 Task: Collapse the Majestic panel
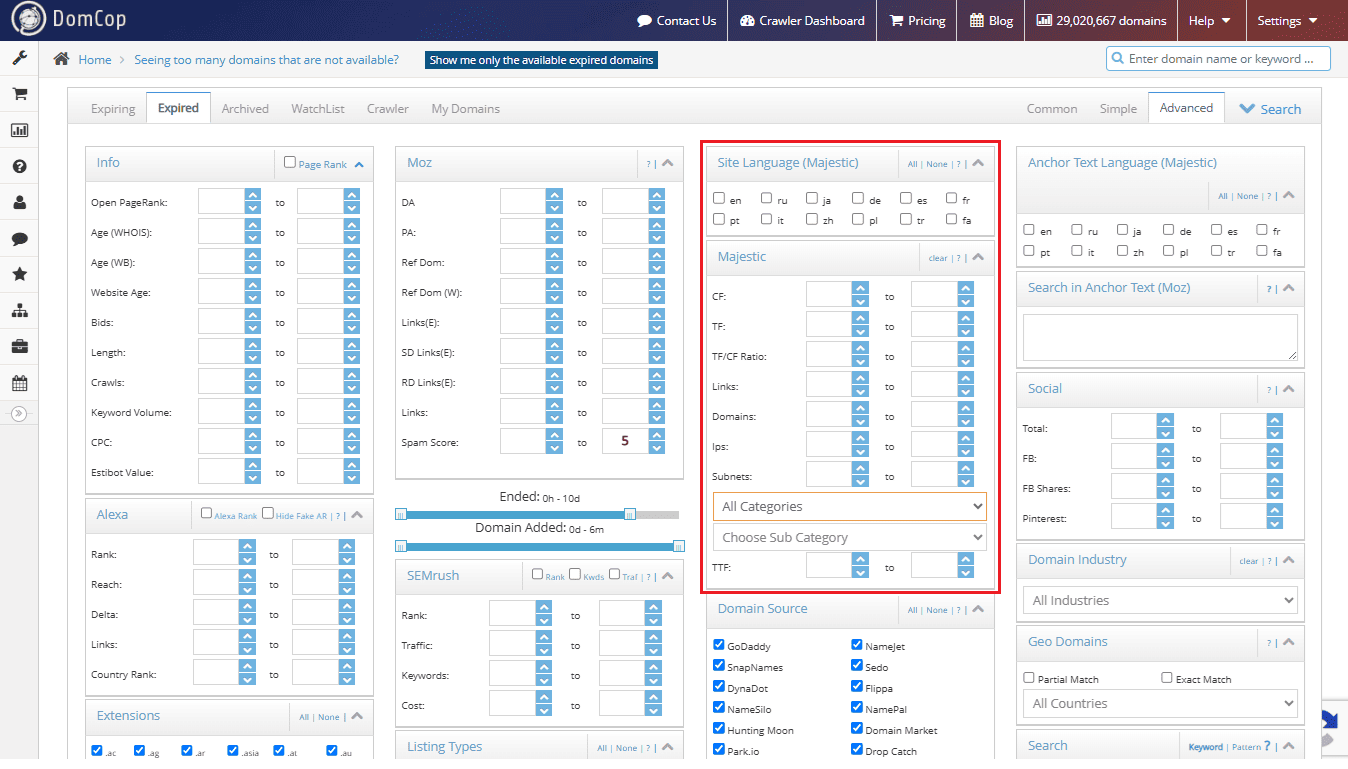[x=978, y=257]
